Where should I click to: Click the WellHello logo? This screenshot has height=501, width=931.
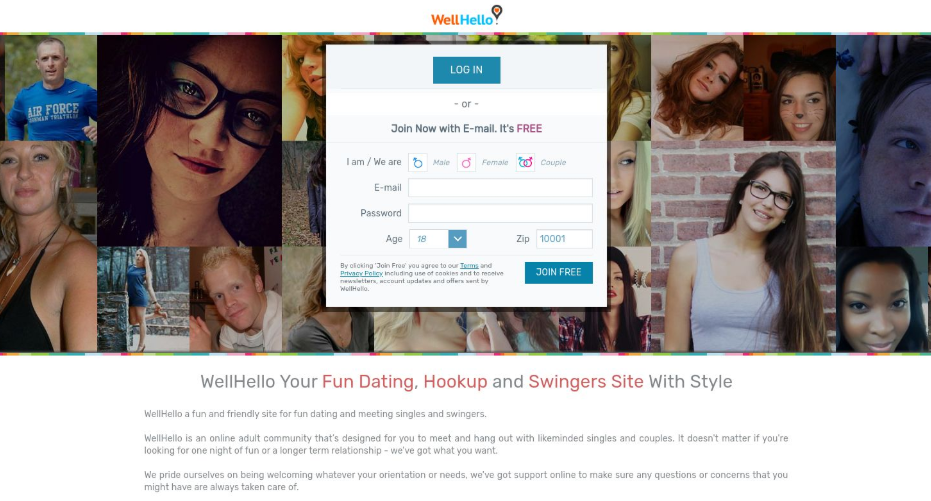click(467, 16)
